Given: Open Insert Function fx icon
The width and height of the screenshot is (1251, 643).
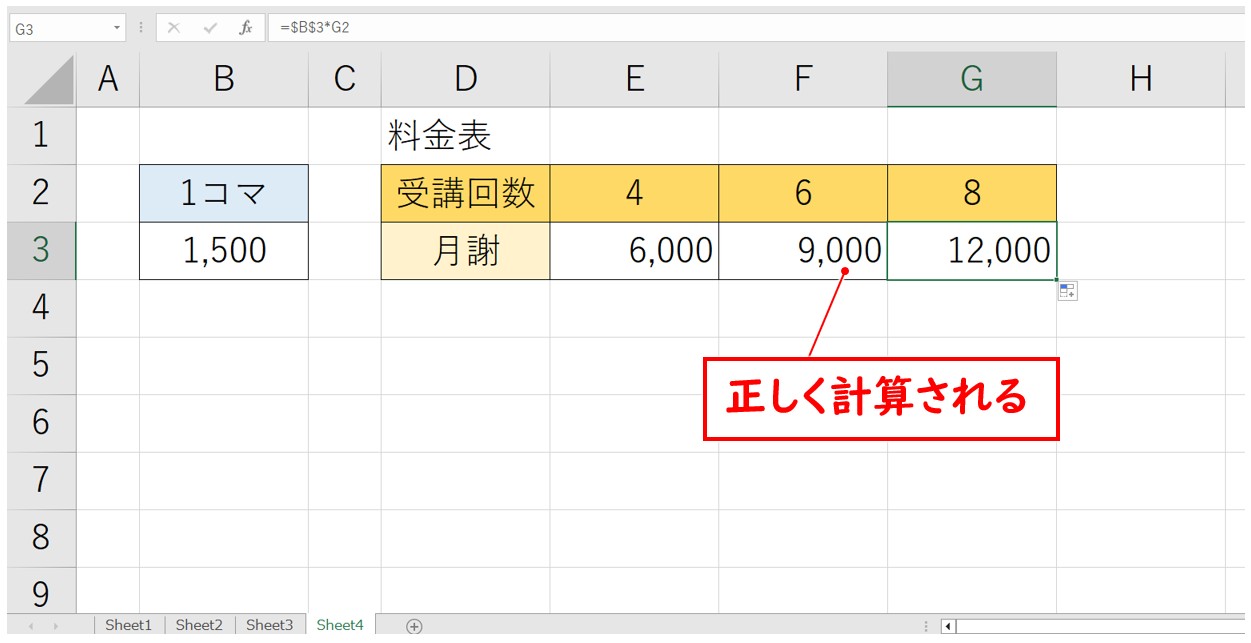Looking at the screenshot, I should pyautogui.click(x=246, y=28).
